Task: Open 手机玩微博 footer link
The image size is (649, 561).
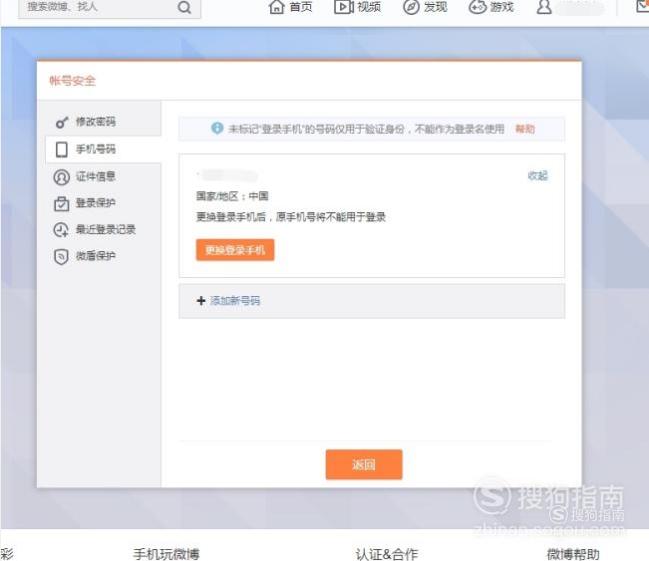Action: (x=166, y=554)
